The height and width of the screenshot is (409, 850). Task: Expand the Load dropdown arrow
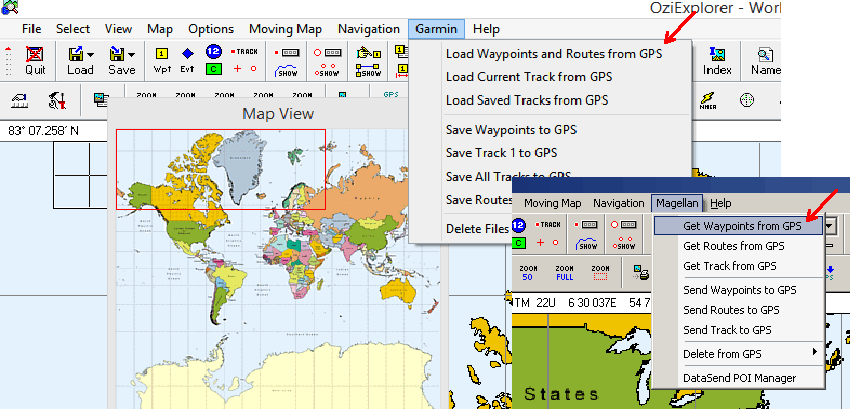click(91, 54)
